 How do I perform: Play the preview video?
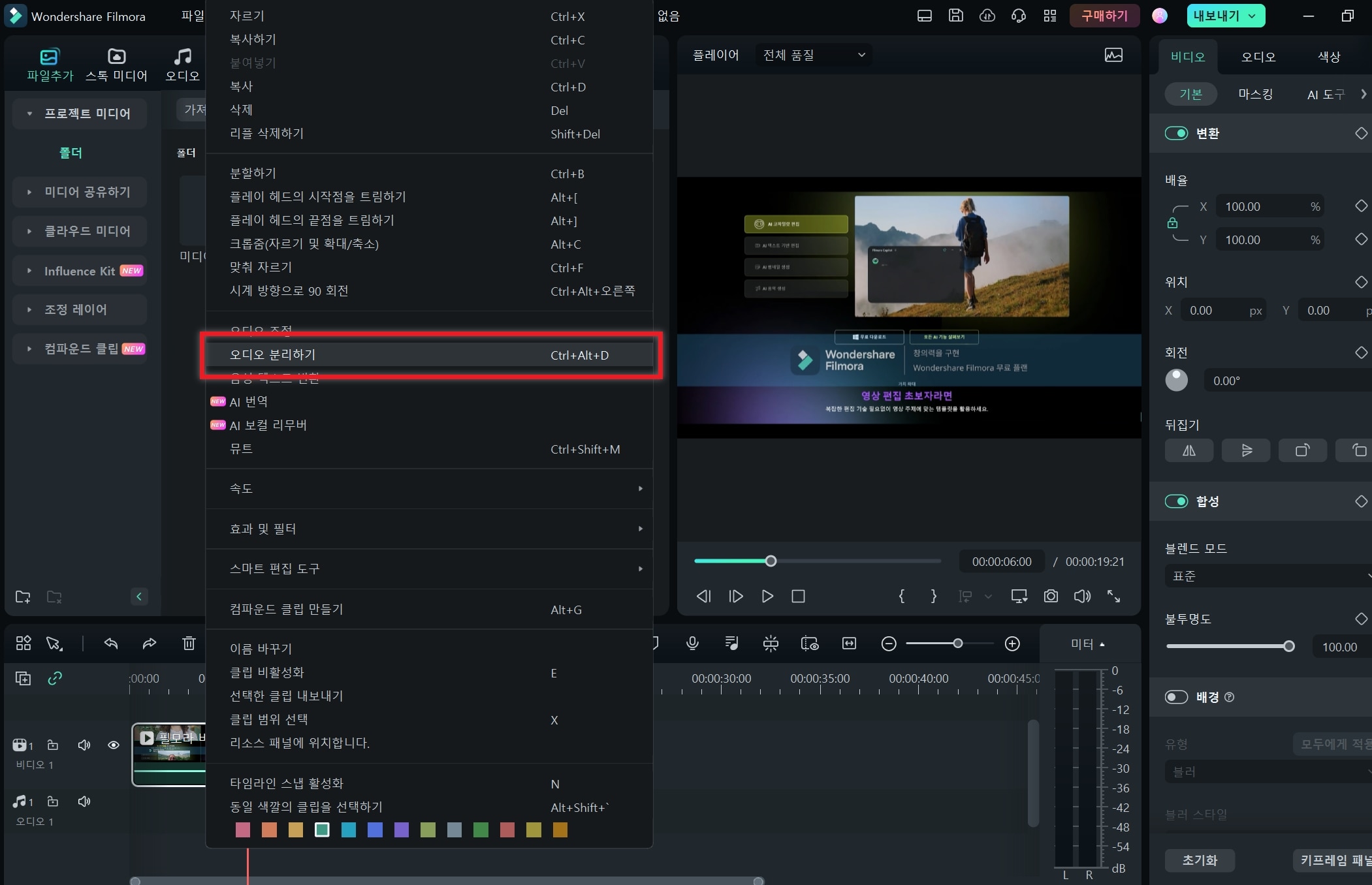767,596
